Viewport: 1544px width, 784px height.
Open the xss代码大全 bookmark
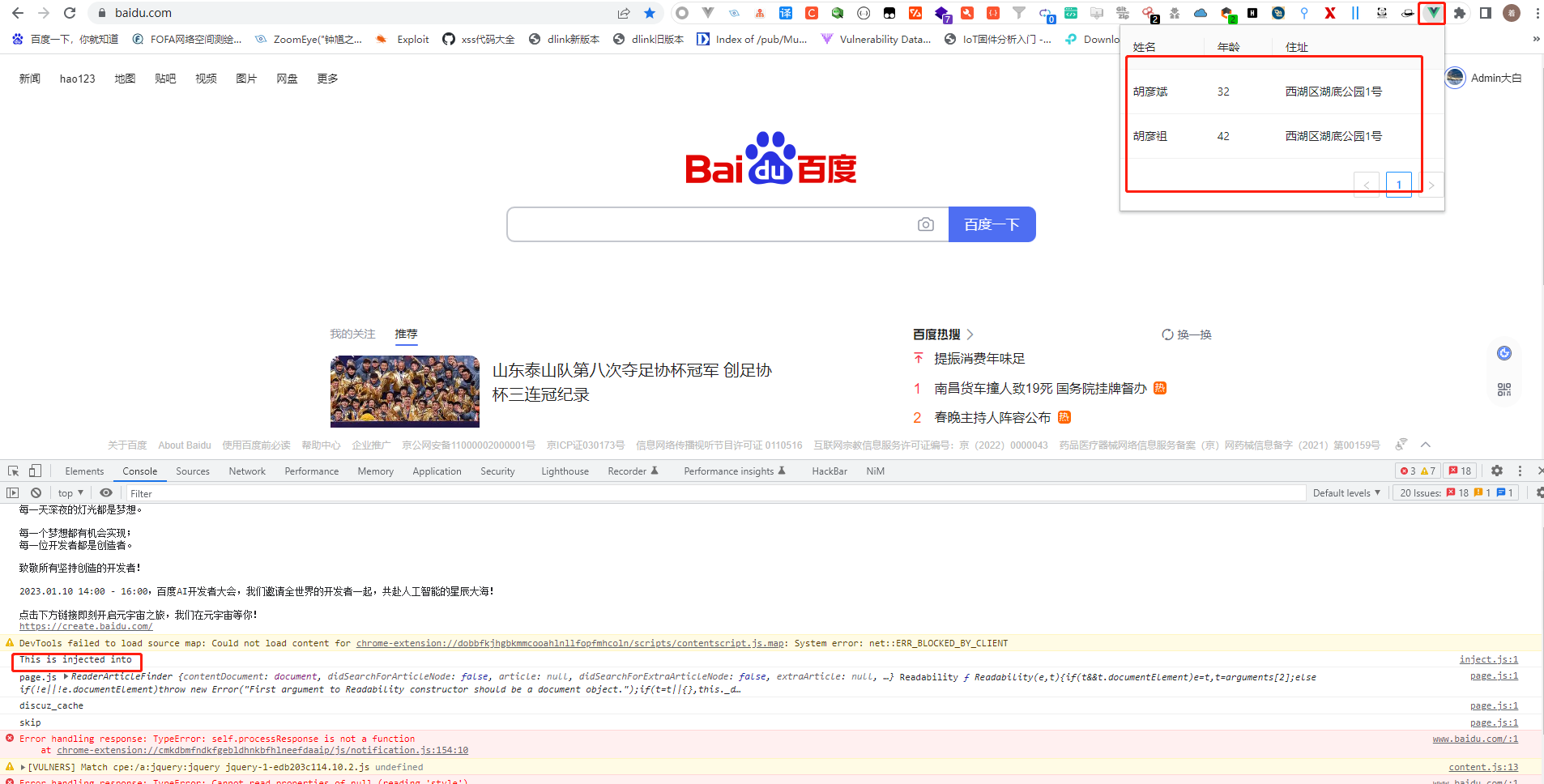pos(479,39)
